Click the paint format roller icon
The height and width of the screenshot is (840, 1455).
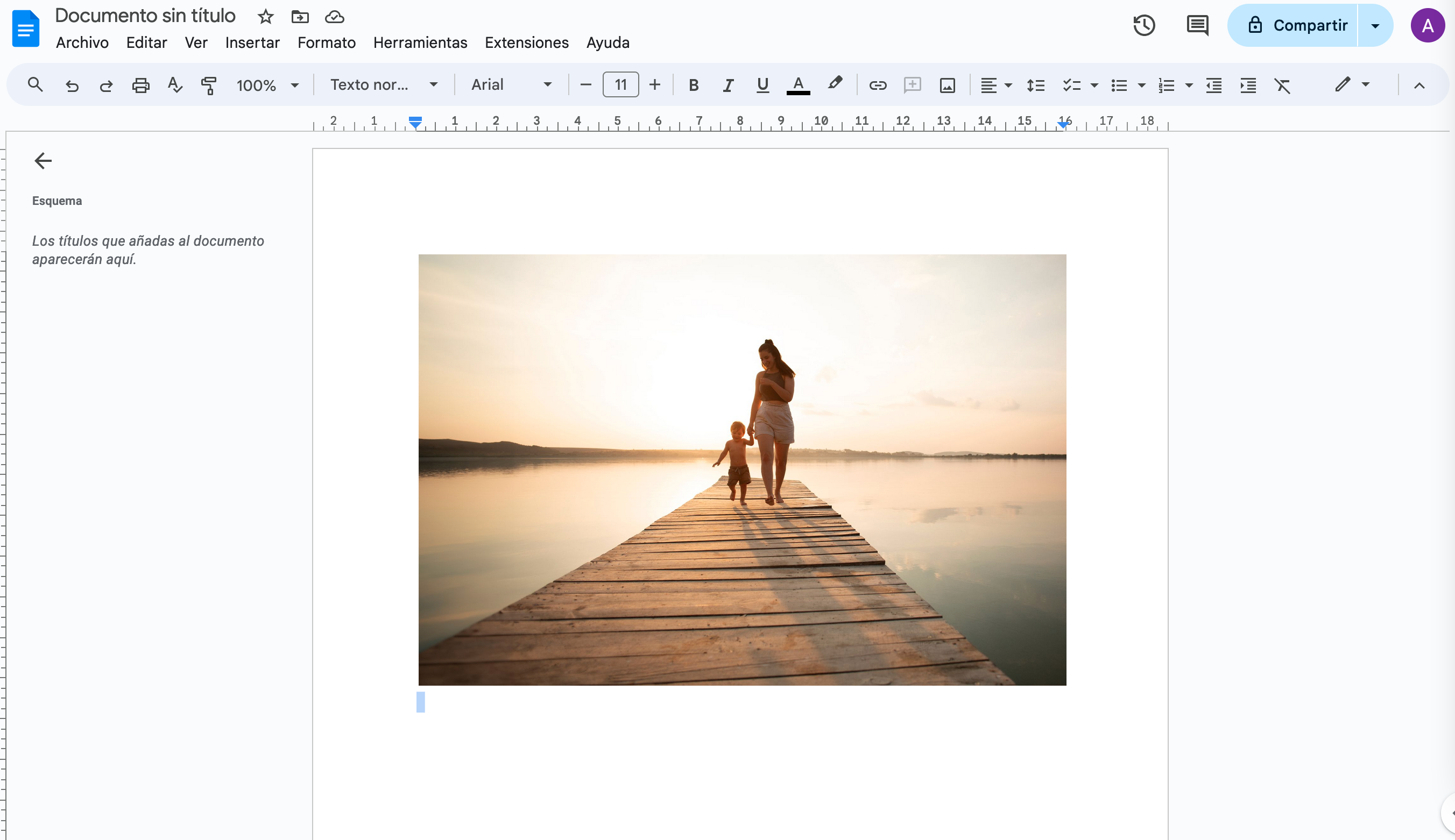pos(208,86)
